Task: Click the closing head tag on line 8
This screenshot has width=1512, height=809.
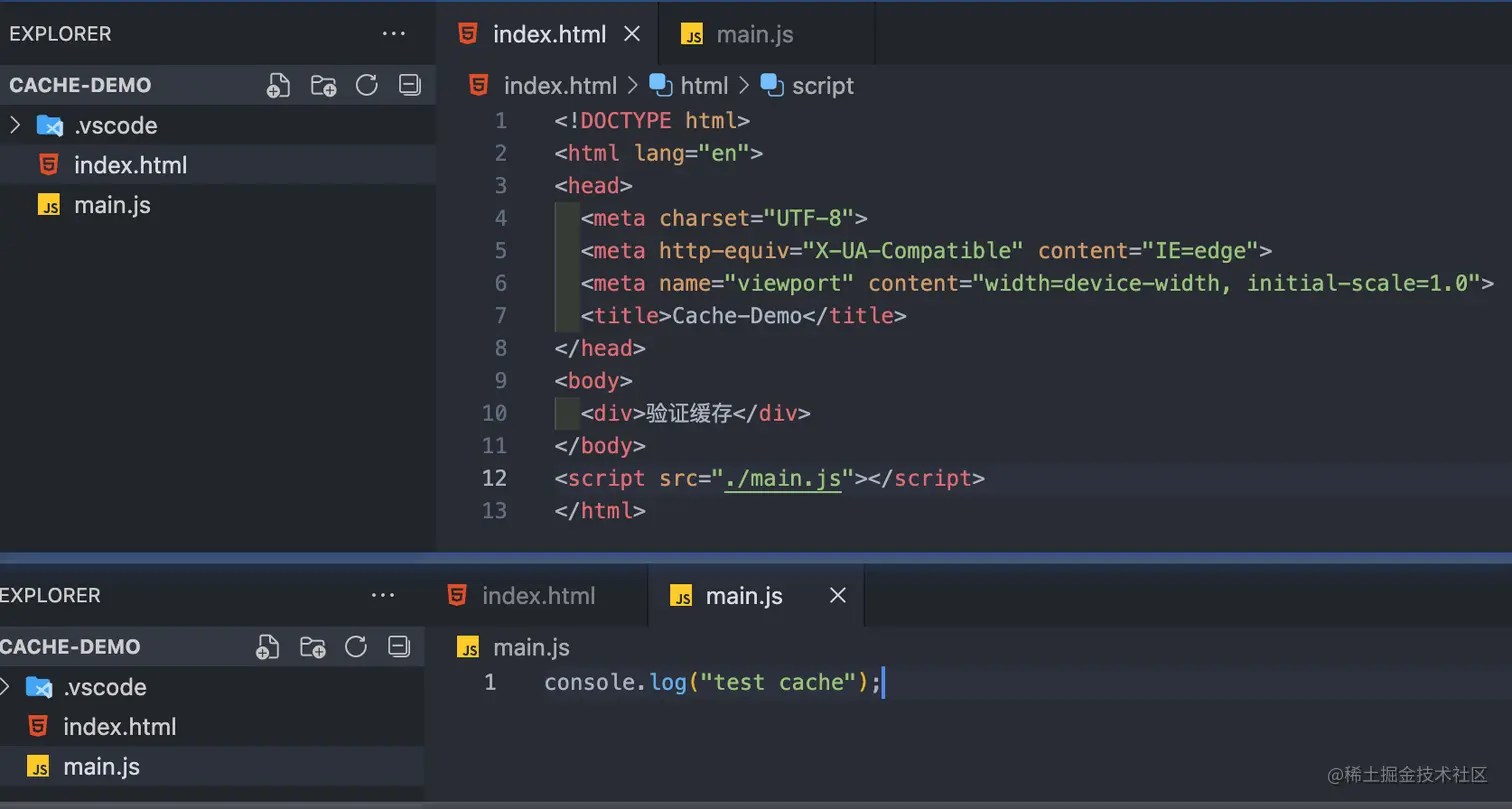Action: pos(600,348)
